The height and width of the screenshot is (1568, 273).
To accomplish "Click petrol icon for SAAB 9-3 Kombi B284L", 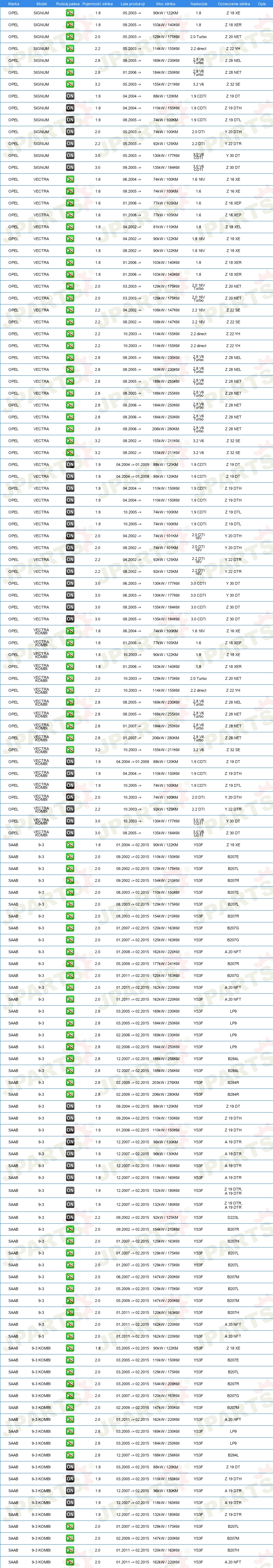I will coord(70,1455).
